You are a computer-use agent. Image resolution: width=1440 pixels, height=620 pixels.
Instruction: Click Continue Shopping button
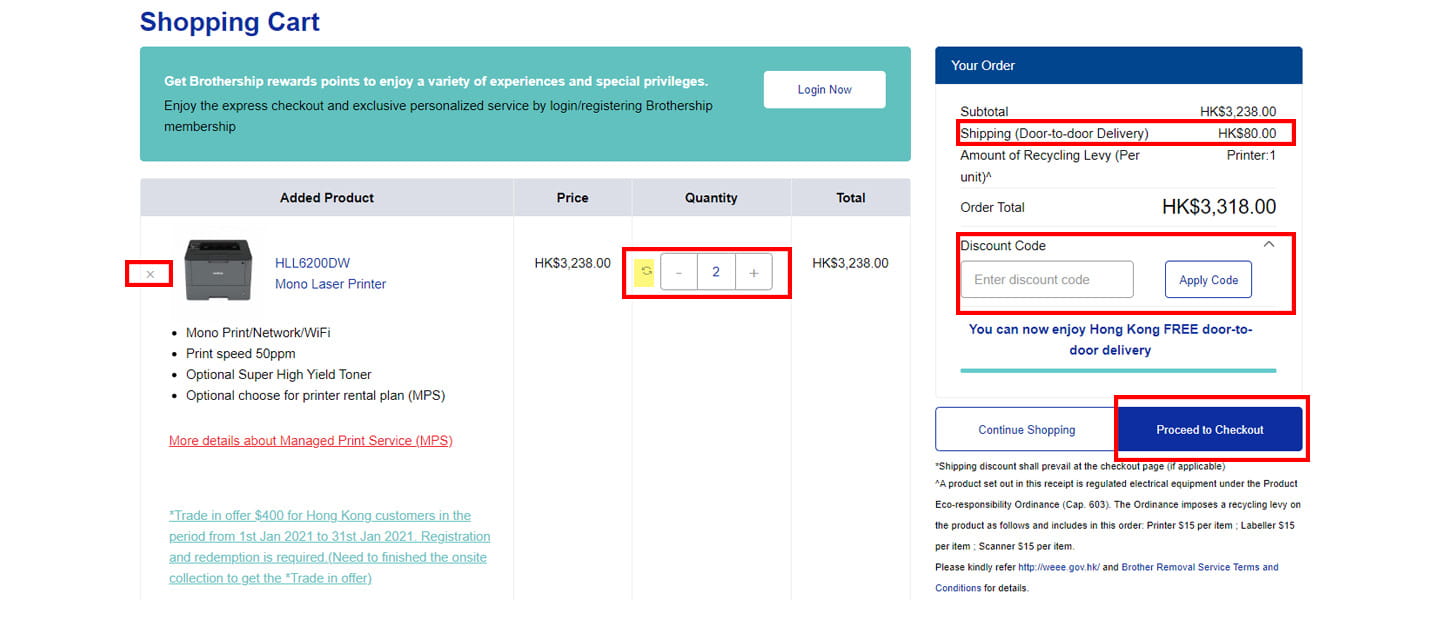[x=1026, y=429]
